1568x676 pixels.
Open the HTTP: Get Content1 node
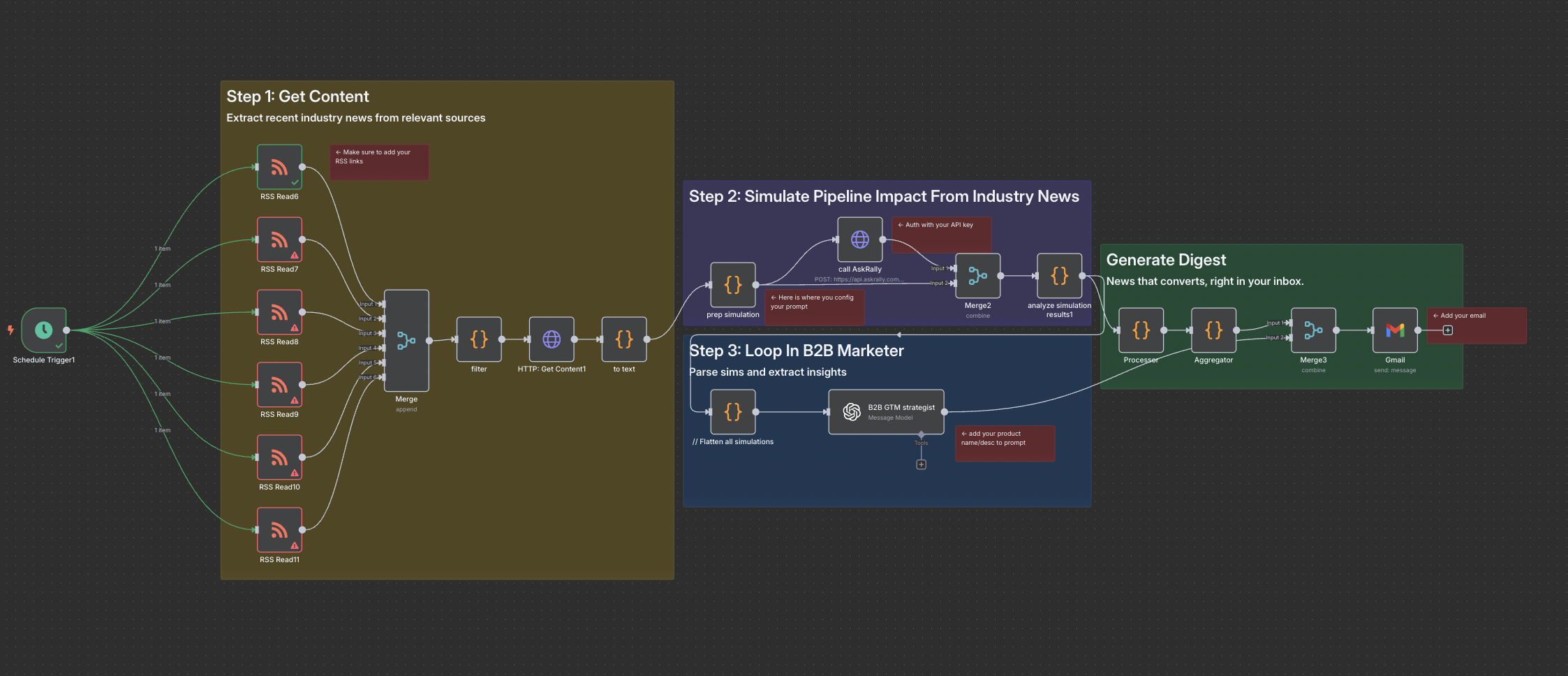(552, 339)
